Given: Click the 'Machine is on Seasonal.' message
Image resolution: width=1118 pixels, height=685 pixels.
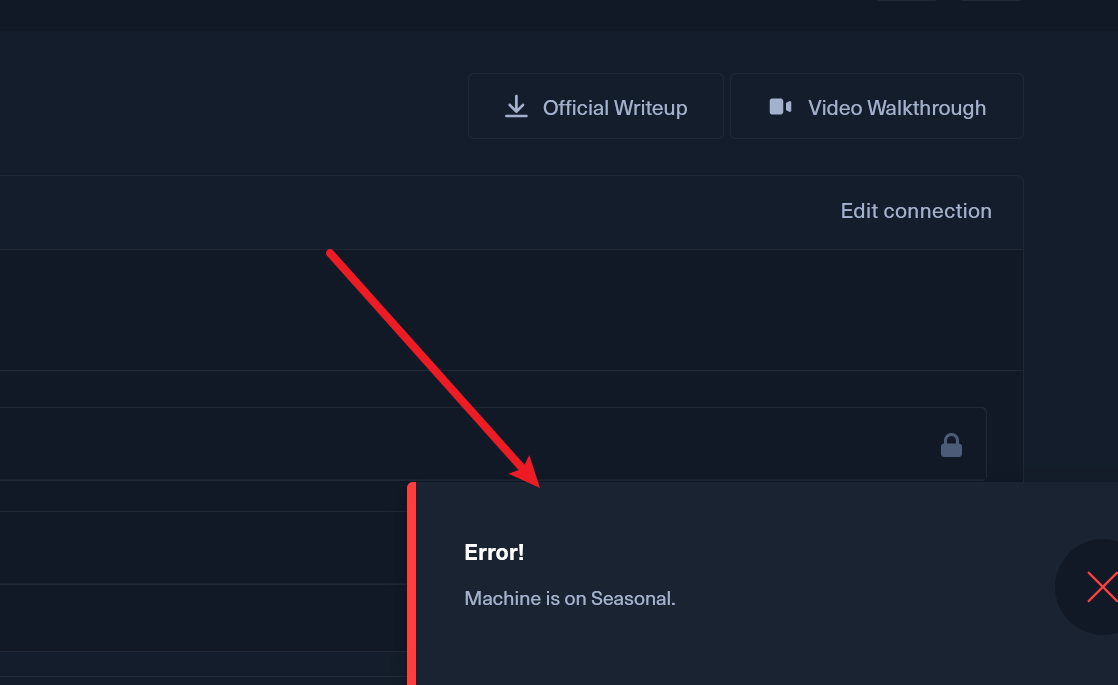Looking at the screenshot, I should pos(569,598).
